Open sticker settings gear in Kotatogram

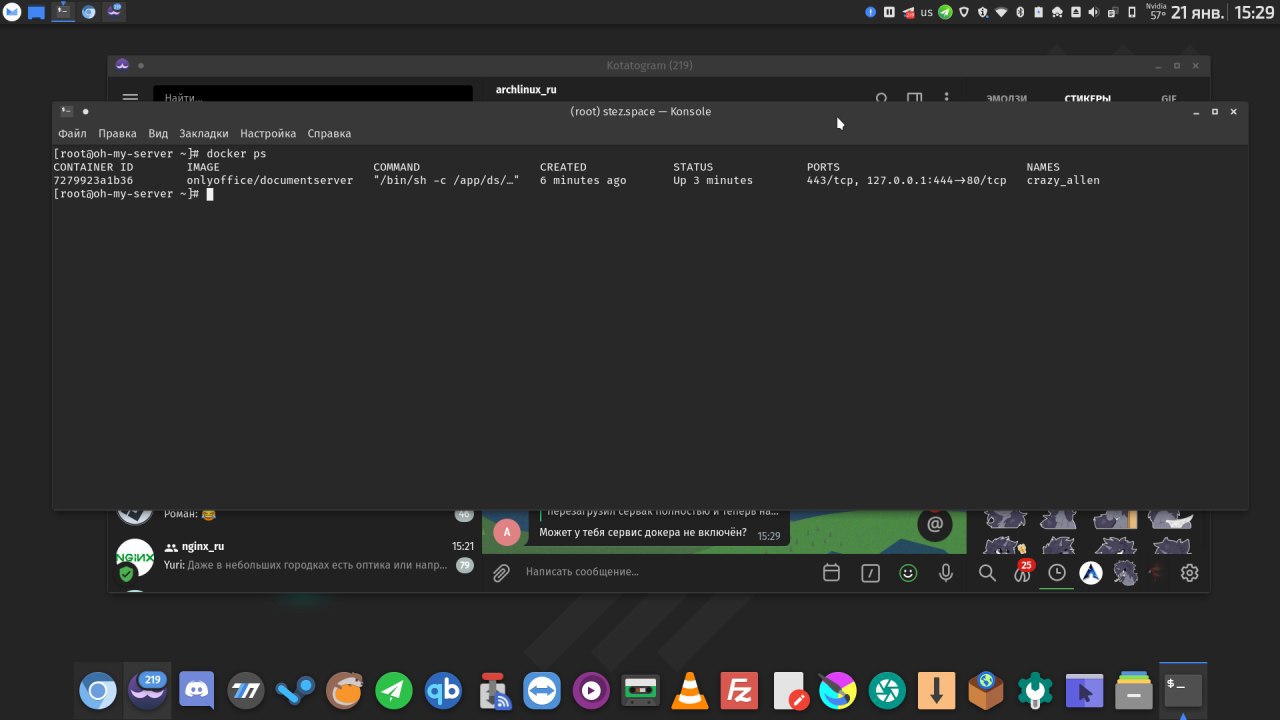pyautogui.click(x=1189, y=573)
